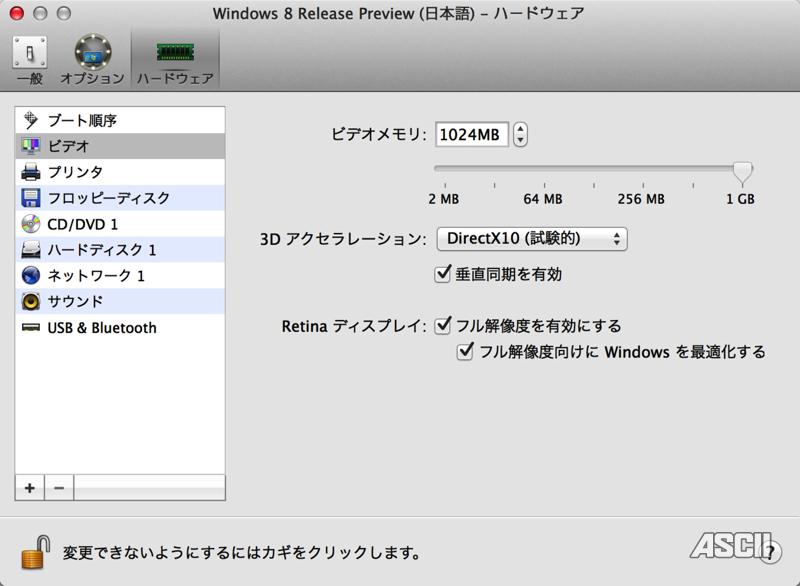800x586 pixels.
Task: Select ネットワーク 1 in the hardware list
Action: click(x=120, y=276)
